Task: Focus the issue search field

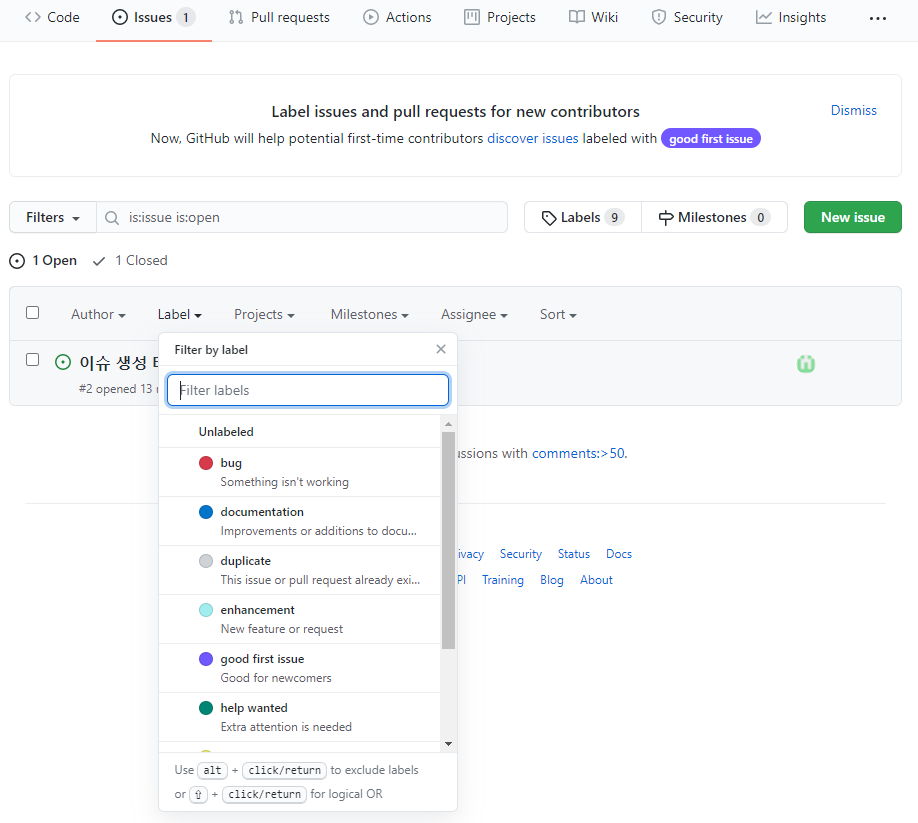Action: click(x=302, y=217)
